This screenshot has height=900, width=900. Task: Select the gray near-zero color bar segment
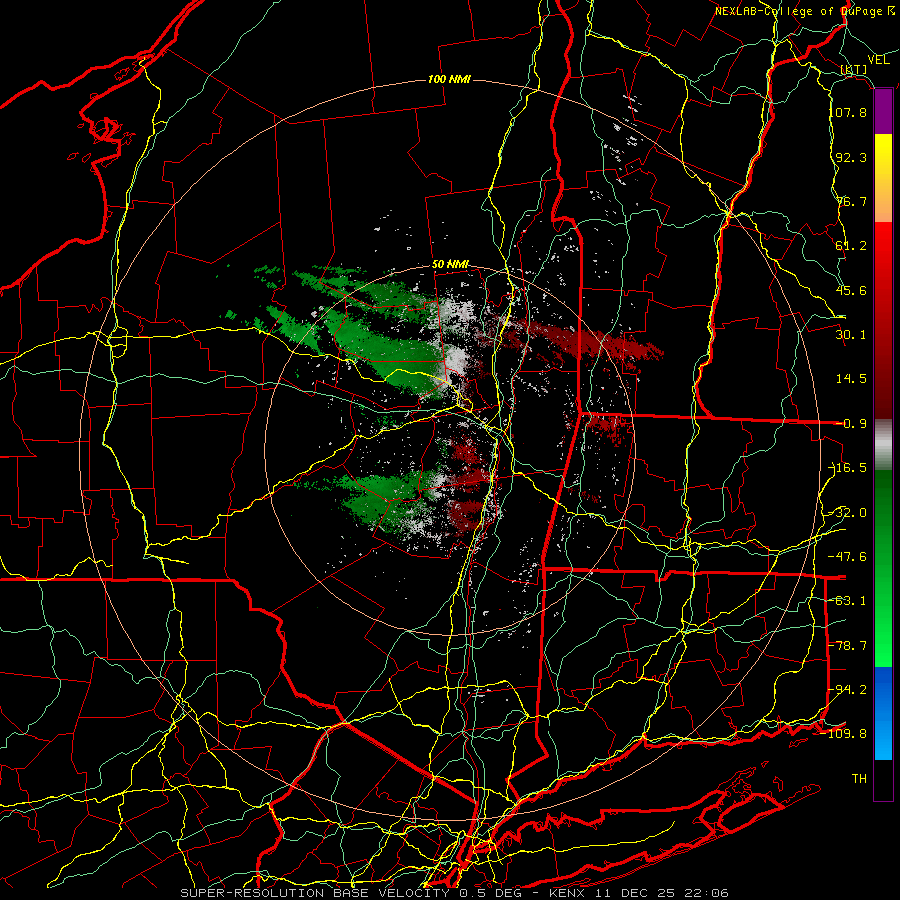coord(883,445)
